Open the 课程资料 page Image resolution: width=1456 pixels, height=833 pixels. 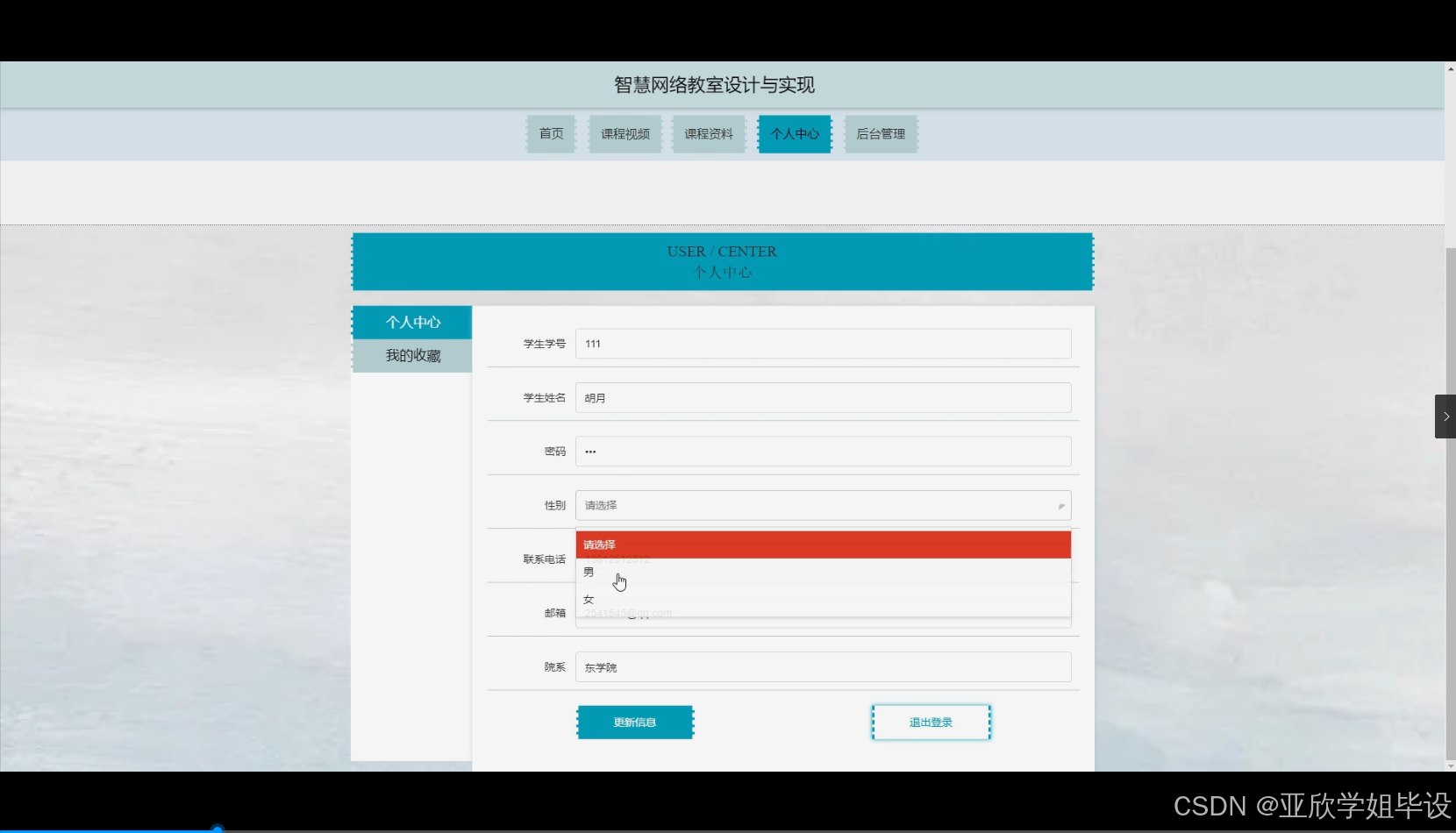click(708, 133)
